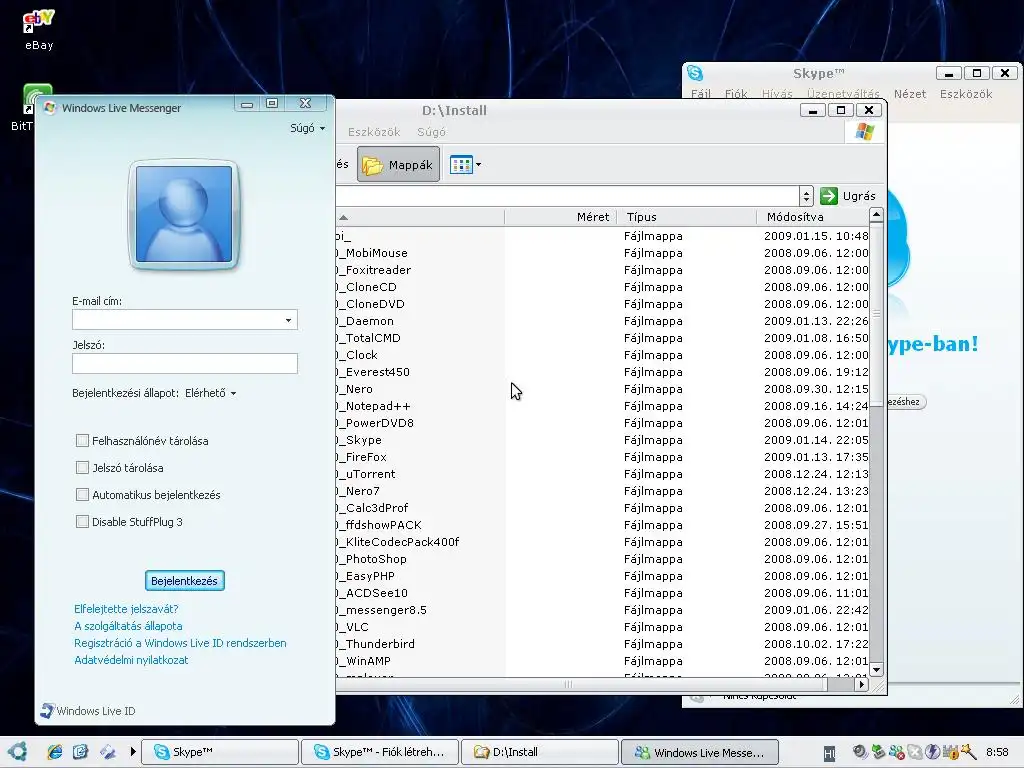
Task: Open Elfelejtette jelszavát? link
Action: (126, 609)
